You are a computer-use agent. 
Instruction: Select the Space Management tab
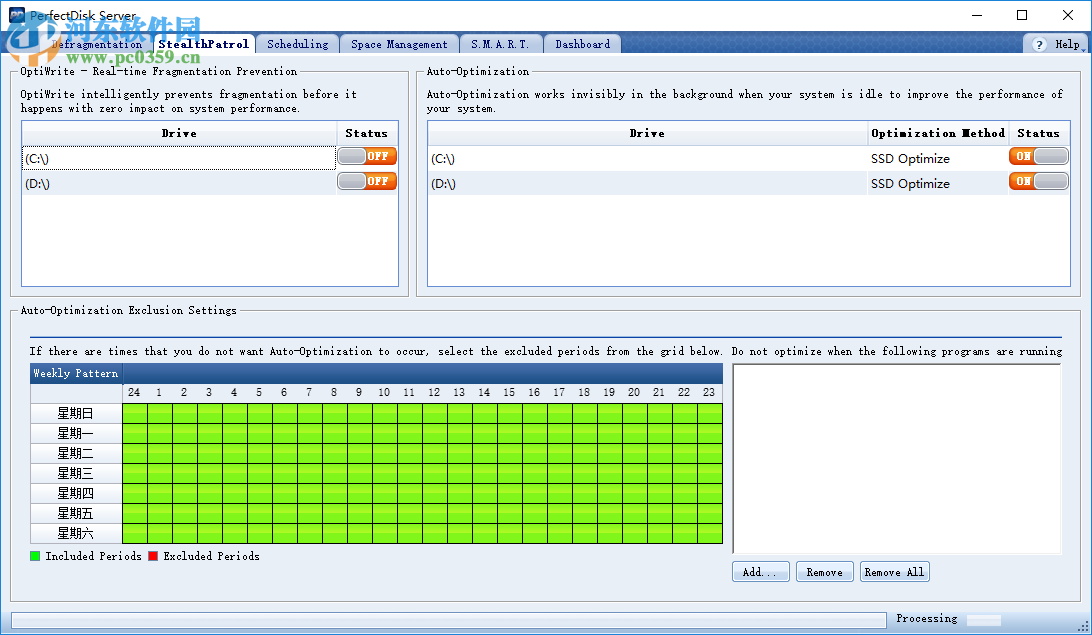(x=398, y=43)
